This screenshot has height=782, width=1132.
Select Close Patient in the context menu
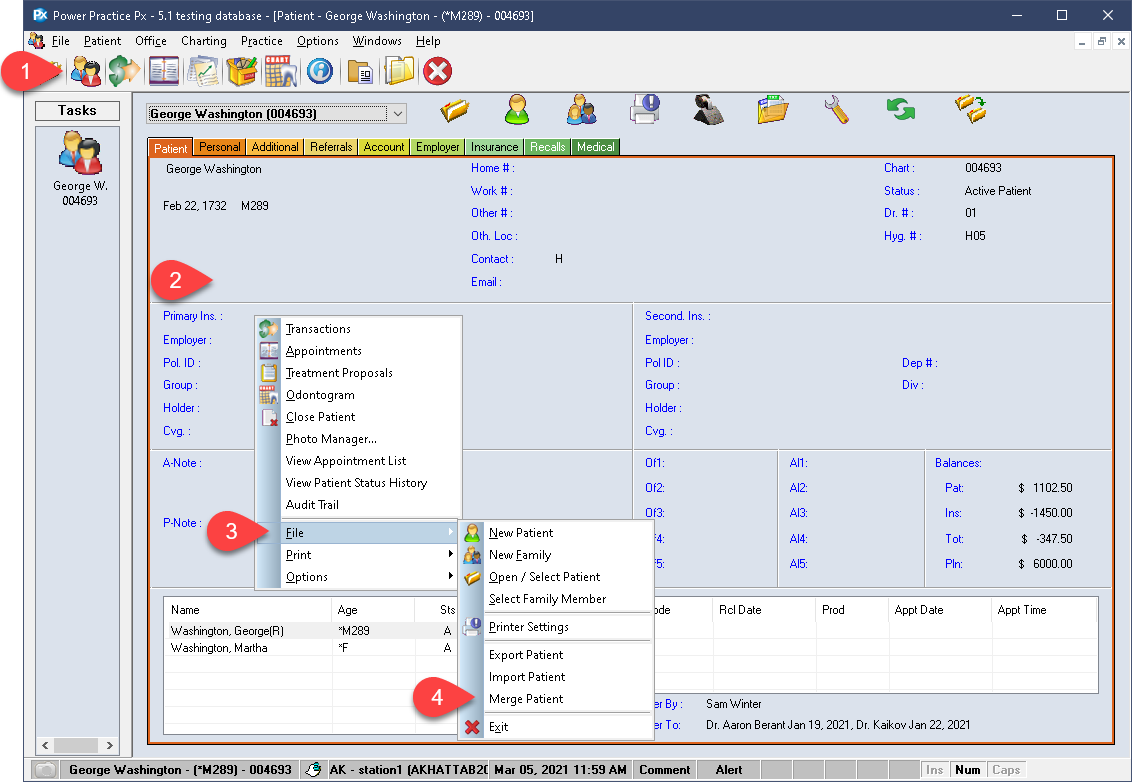359,417
